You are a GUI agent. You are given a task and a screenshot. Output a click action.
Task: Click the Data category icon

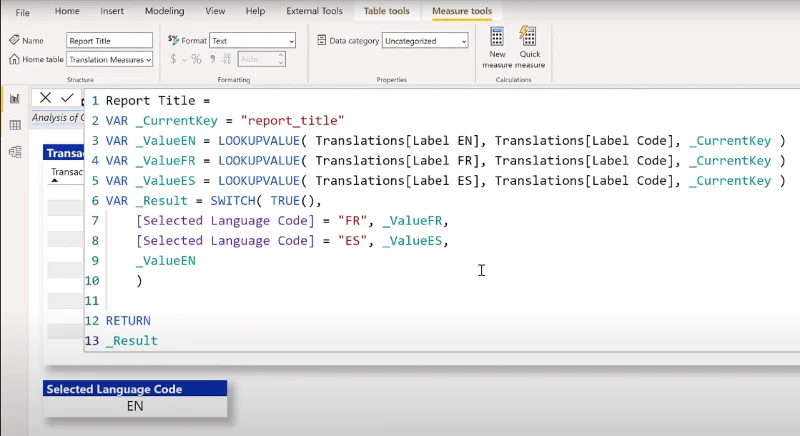321,40
